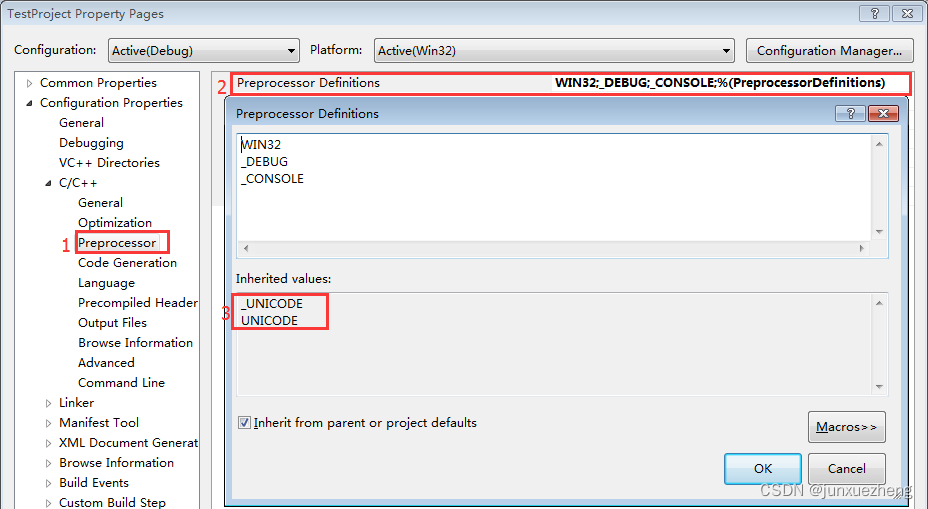The width and height of the screenshot is (928, 509).
Task: Click the Macros>> button
Action: click(x=846, y=427)
